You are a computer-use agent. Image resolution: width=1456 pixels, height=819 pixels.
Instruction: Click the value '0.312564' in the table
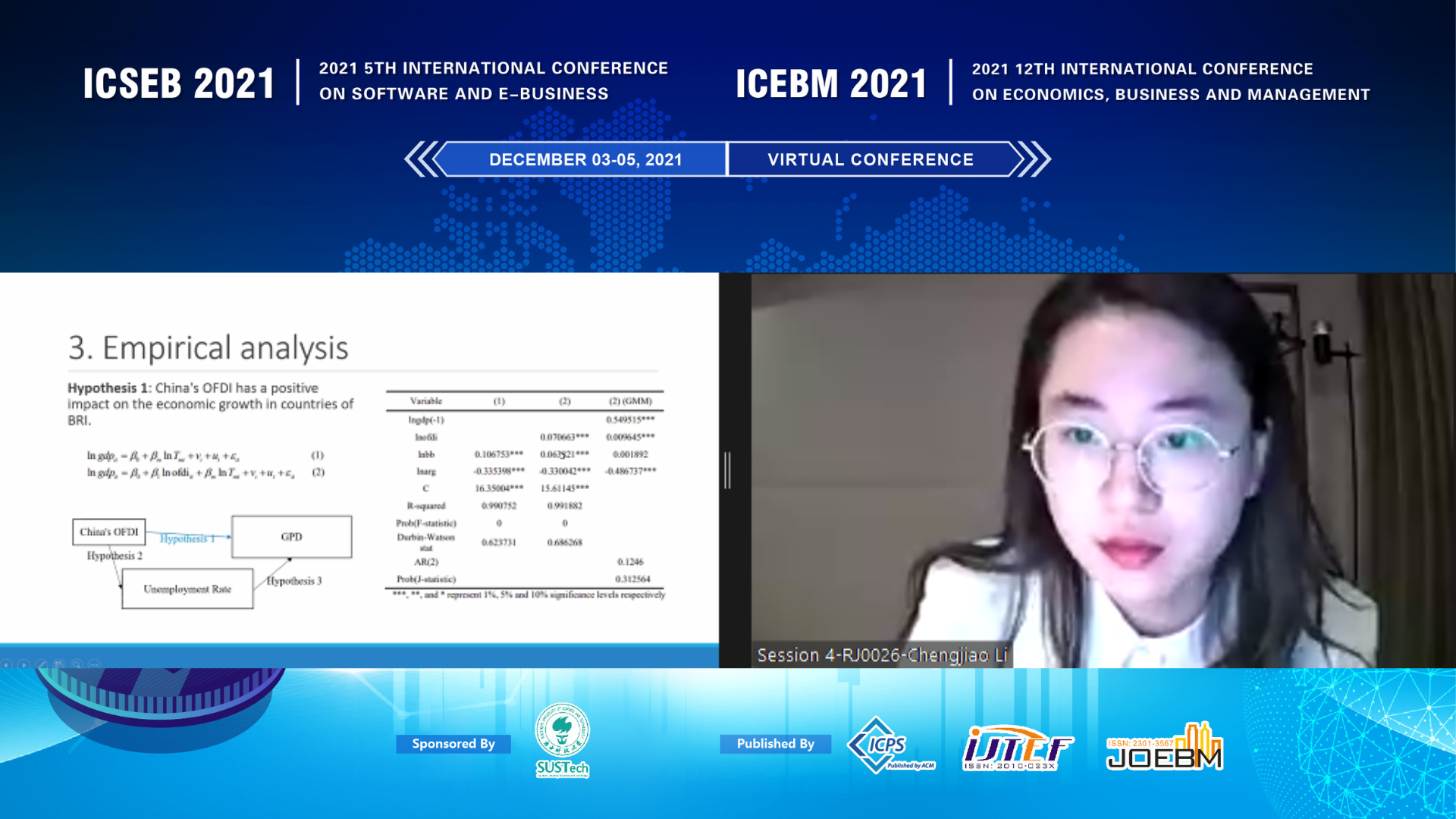click(632, 579)
